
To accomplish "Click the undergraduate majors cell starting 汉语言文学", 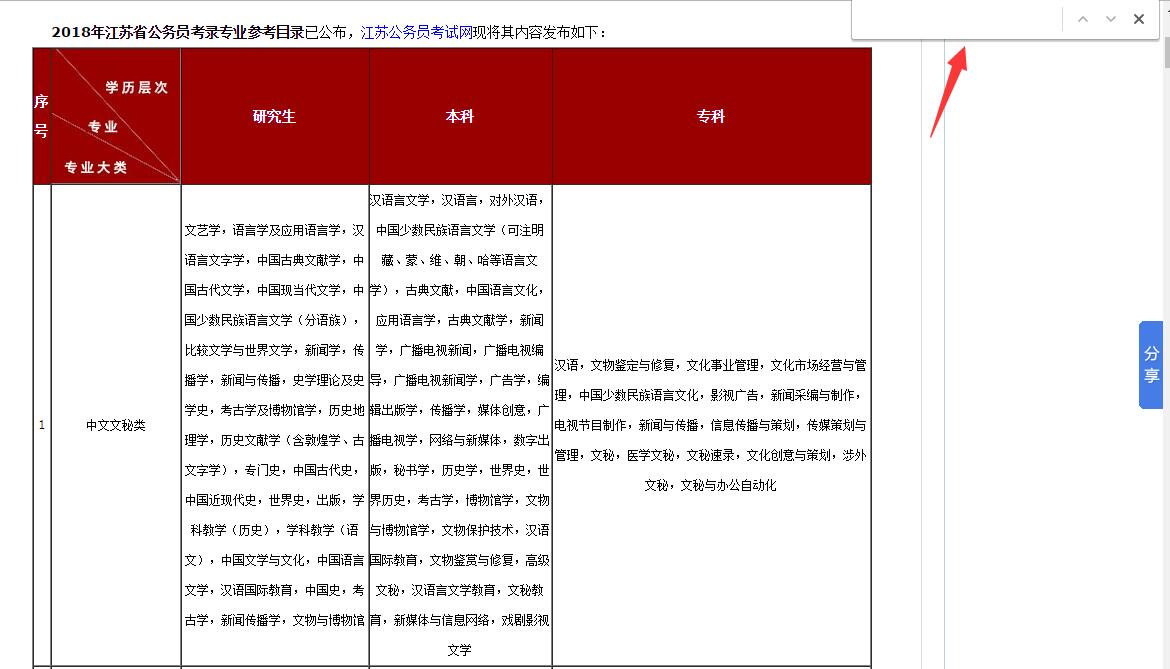I will click(460, 425).
